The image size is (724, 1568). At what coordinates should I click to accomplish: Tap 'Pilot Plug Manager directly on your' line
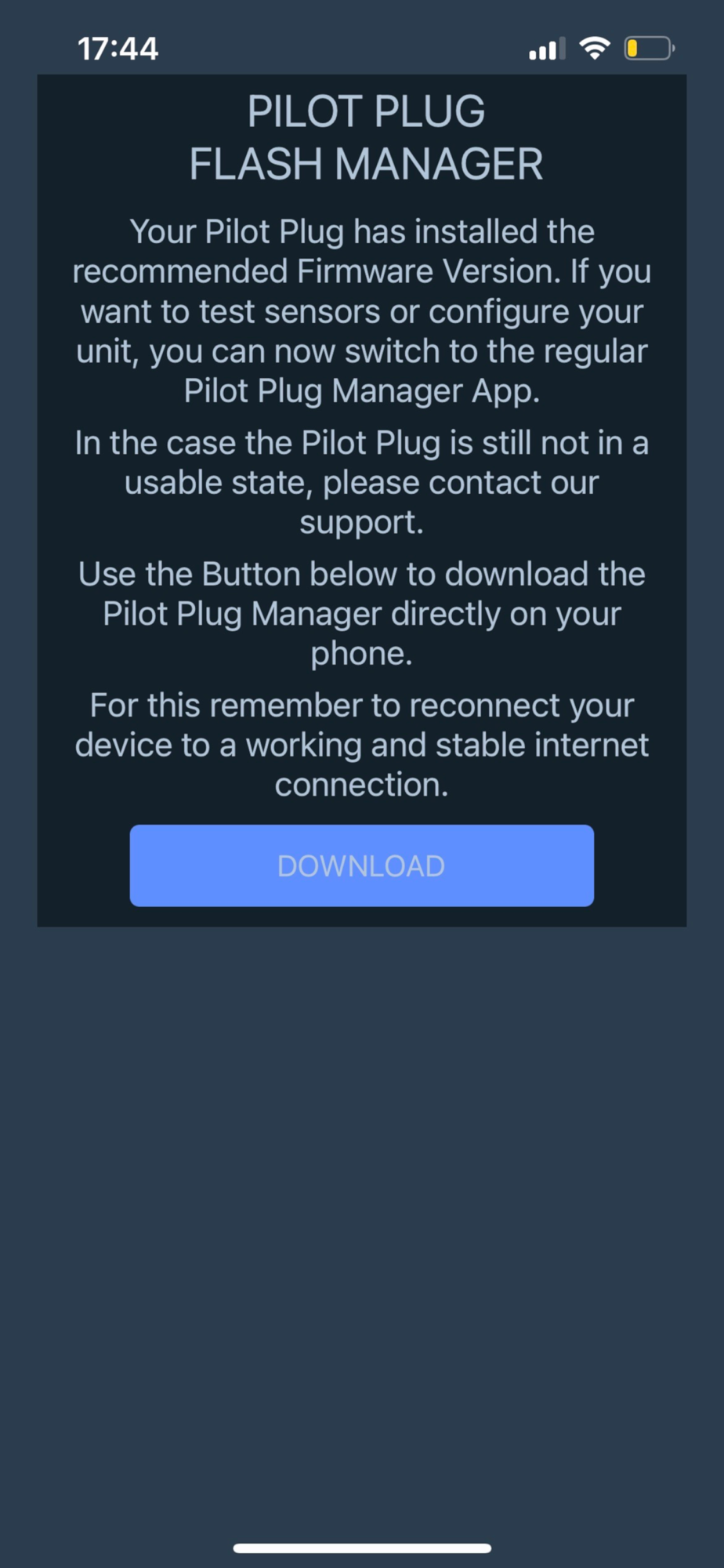coord(362,614)
